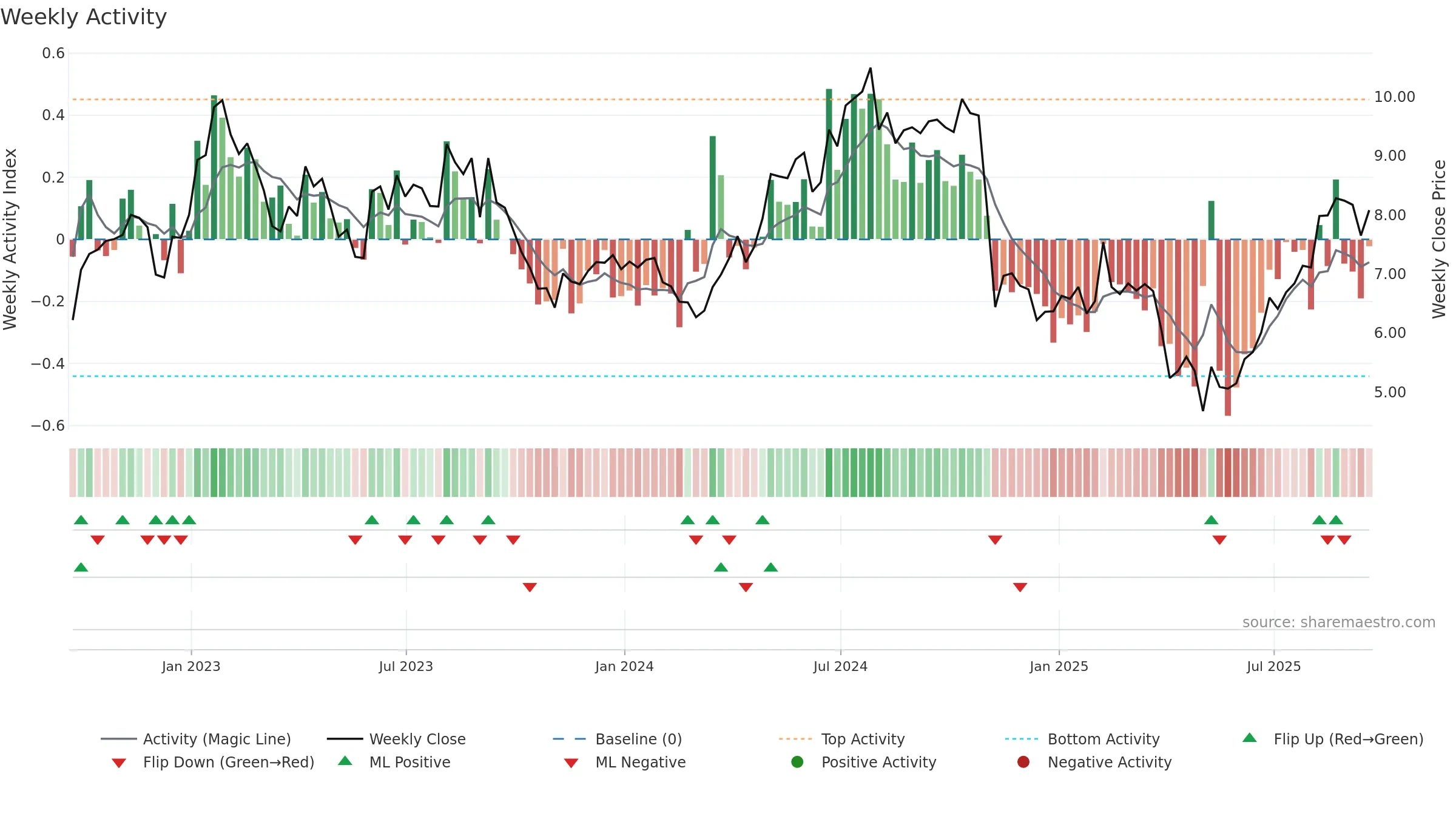Click the source: sharemaestro.com text
The width and height of the screenshot is (1456, 819).
[x=1339, y=622]
